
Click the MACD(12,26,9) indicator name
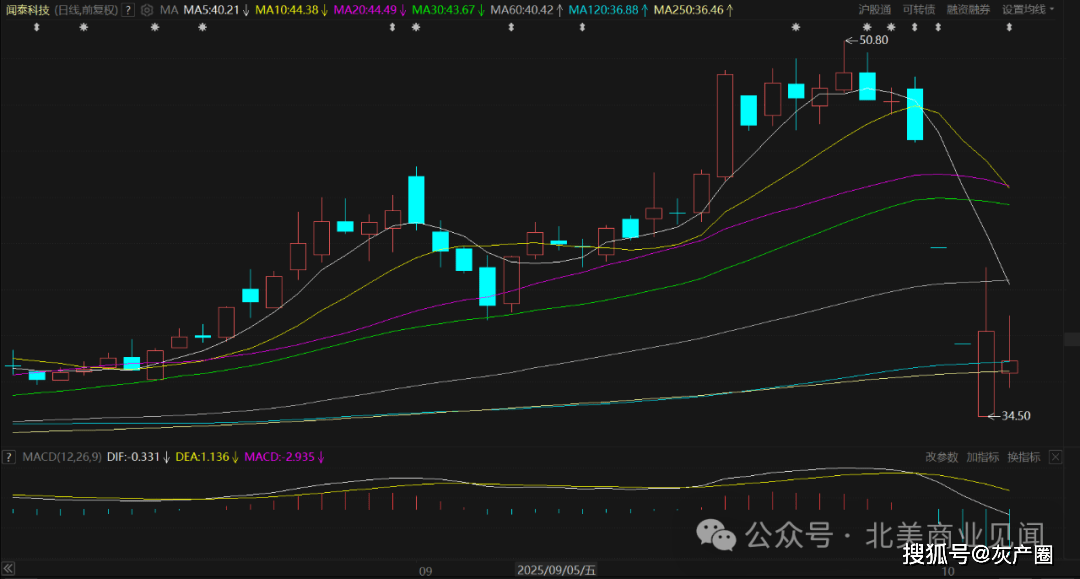[x=59, y=457]
